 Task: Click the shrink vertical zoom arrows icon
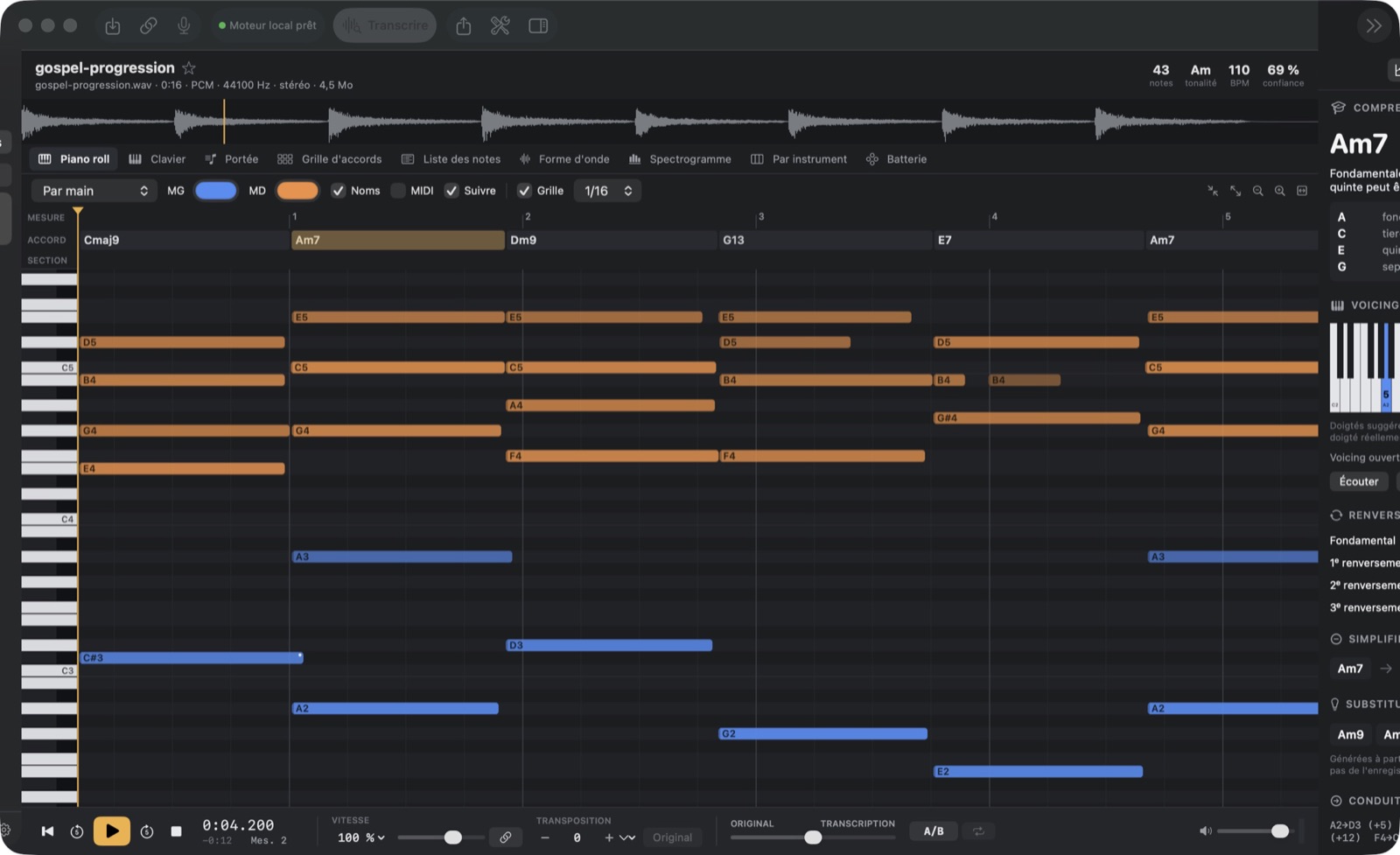point(1213,191)
